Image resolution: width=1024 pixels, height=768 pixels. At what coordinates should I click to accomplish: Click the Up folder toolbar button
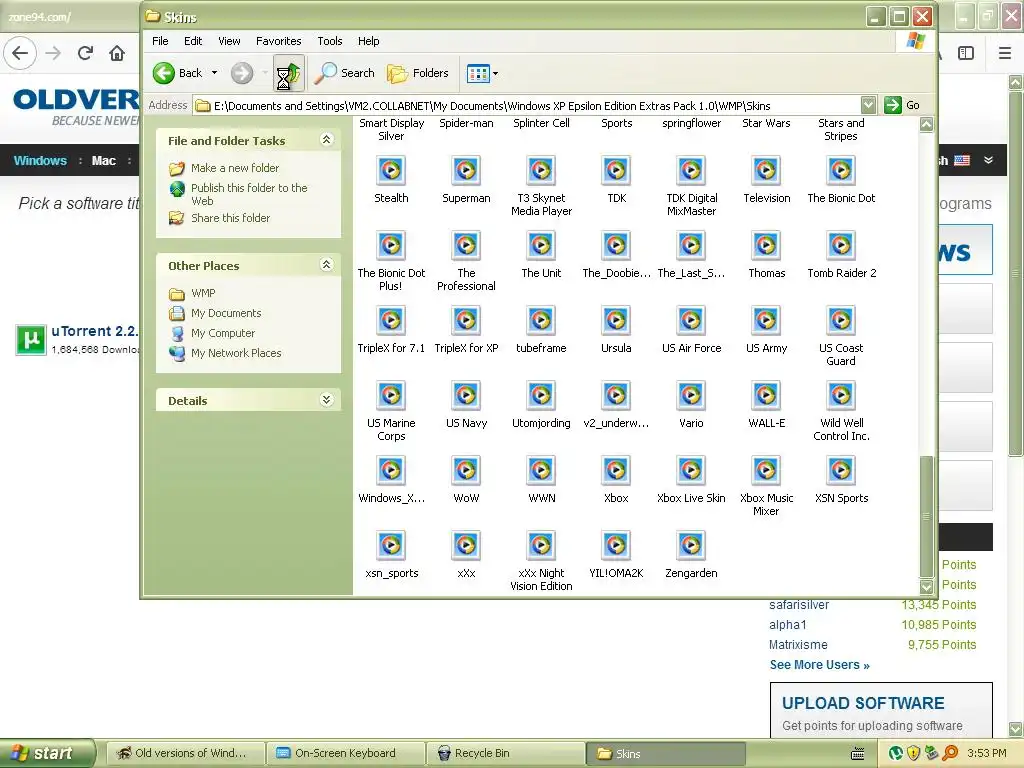pyautogui.click(x=288, y=74)
